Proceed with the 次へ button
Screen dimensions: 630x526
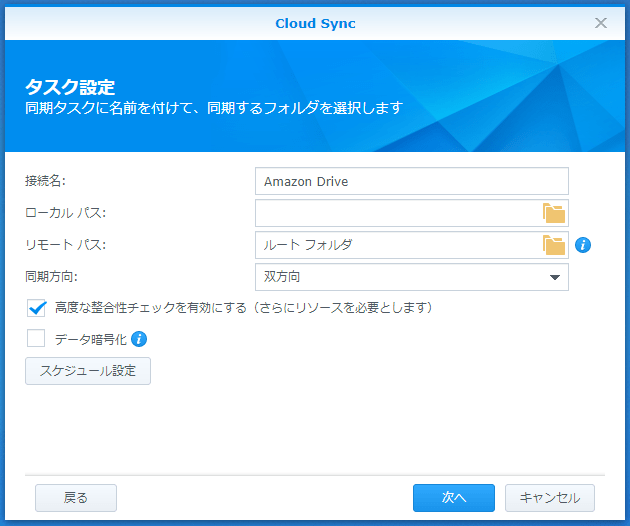(x=454, y=498)
